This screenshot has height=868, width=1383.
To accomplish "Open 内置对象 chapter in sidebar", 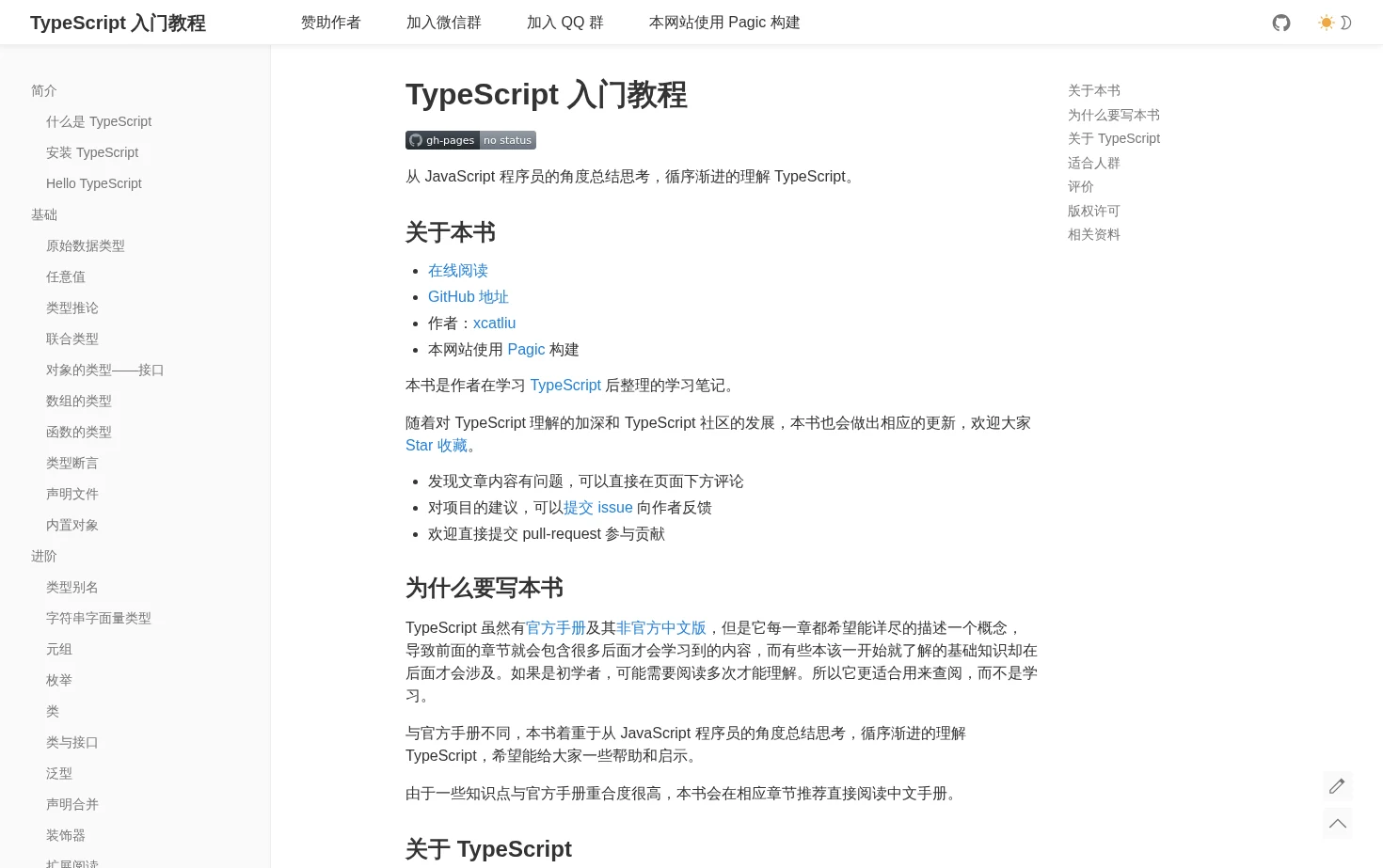I will click(72, 525).
